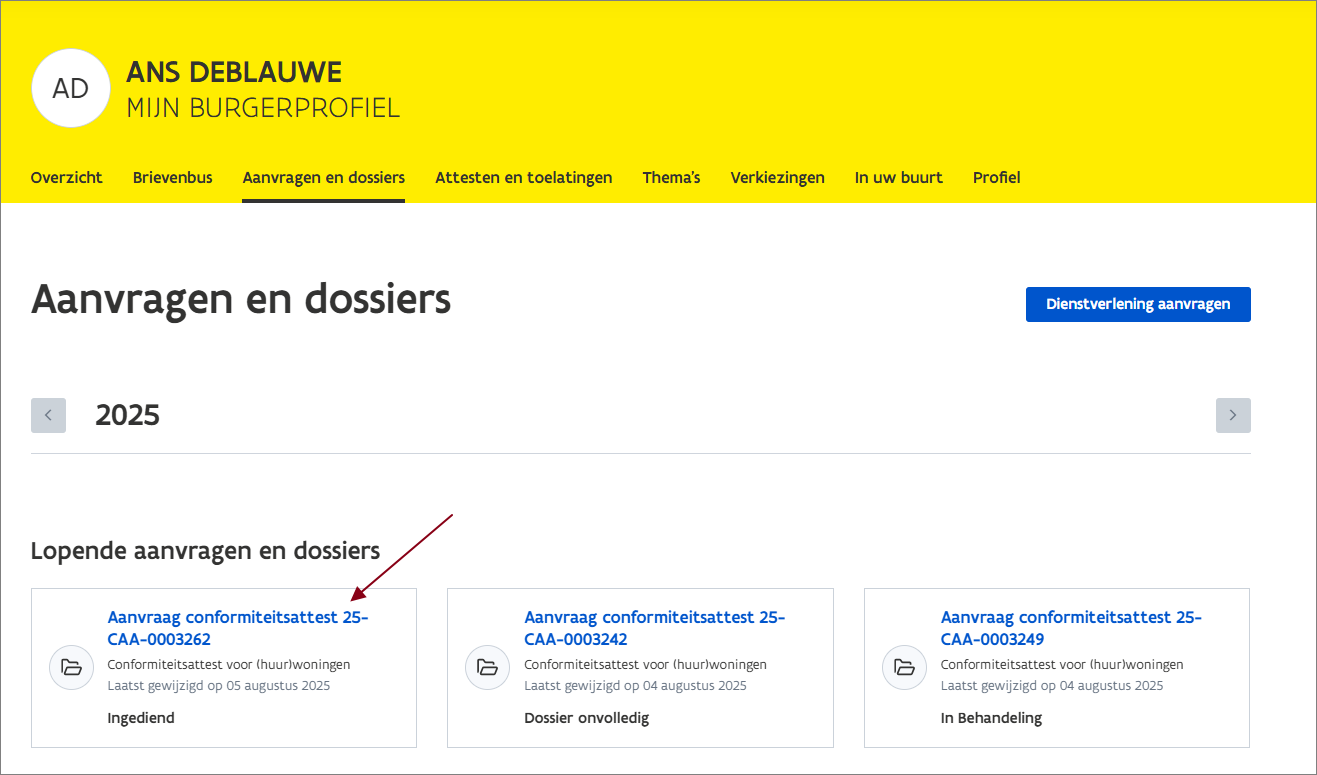Switch to the Brievenbus tab
This screenshot has width=1317, height=775.
(172, 178)
